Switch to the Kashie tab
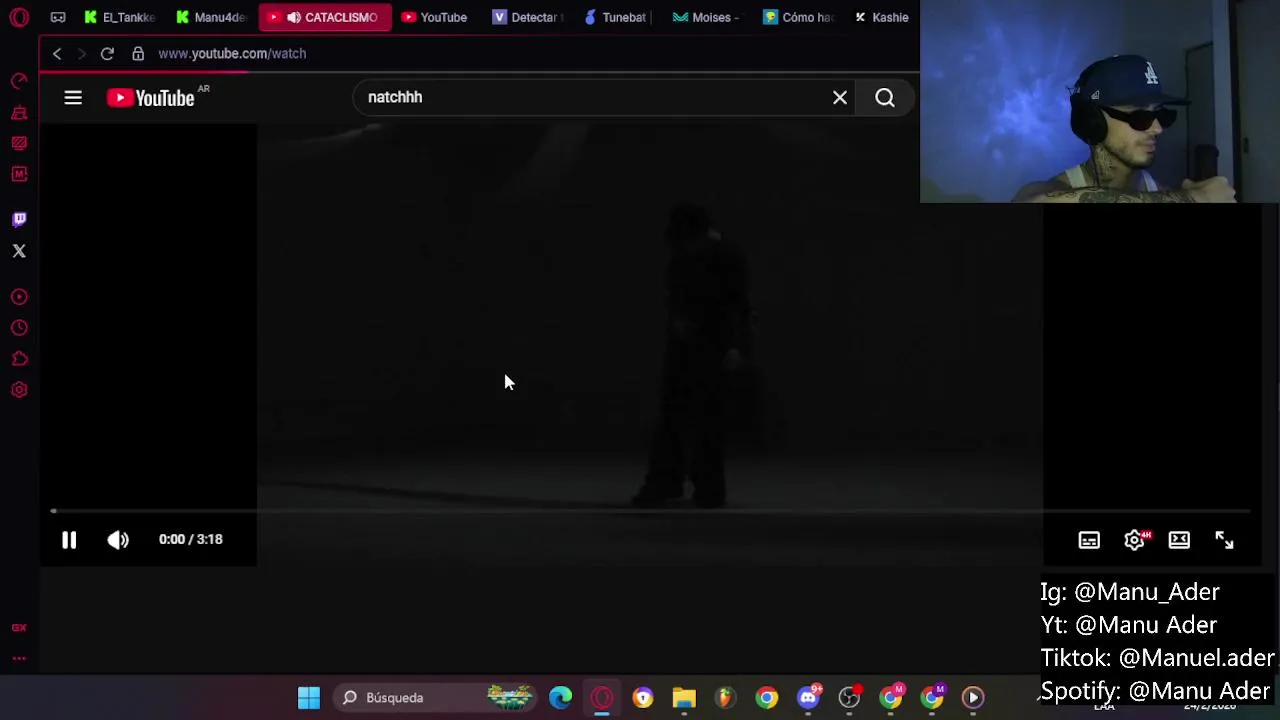 (x=882, y=17)
